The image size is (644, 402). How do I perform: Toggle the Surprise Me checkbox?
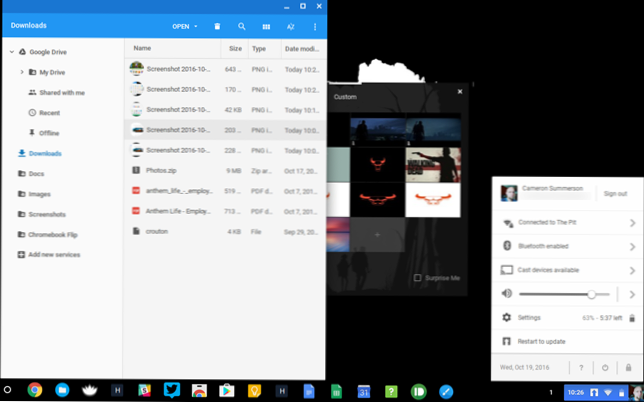point(417,278)
